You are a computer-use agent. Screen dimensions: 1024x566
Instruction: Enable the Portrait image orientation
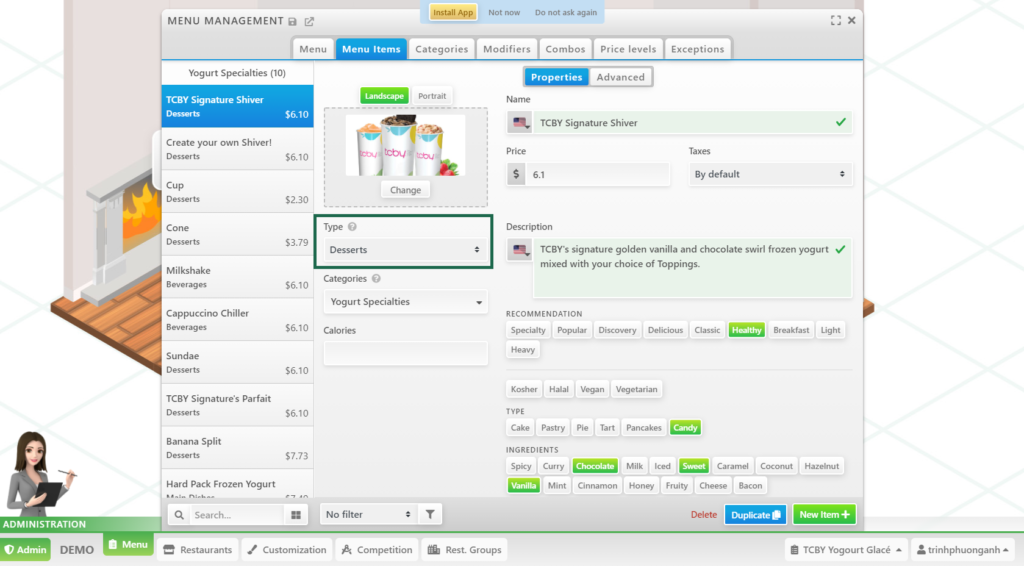click(x=432, y=96)
